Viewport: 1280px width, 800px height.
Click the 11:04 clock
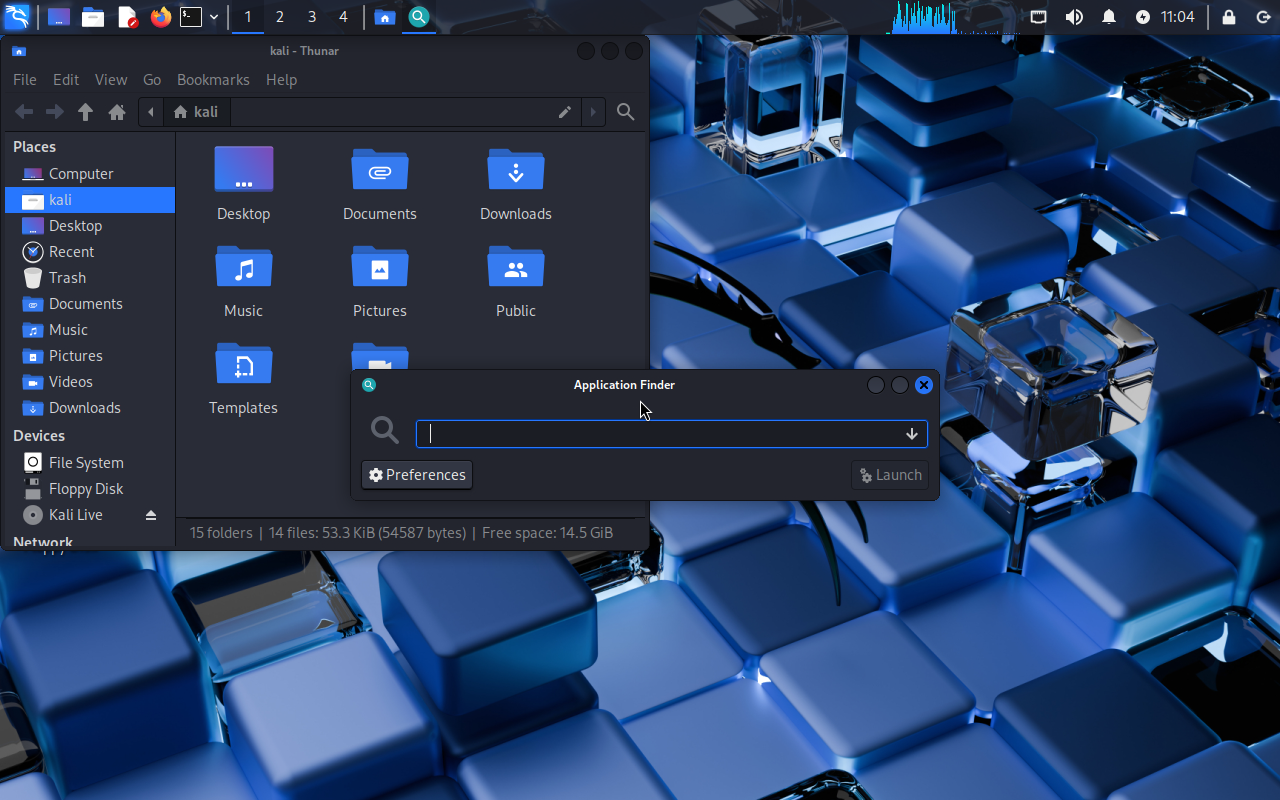1178,17
